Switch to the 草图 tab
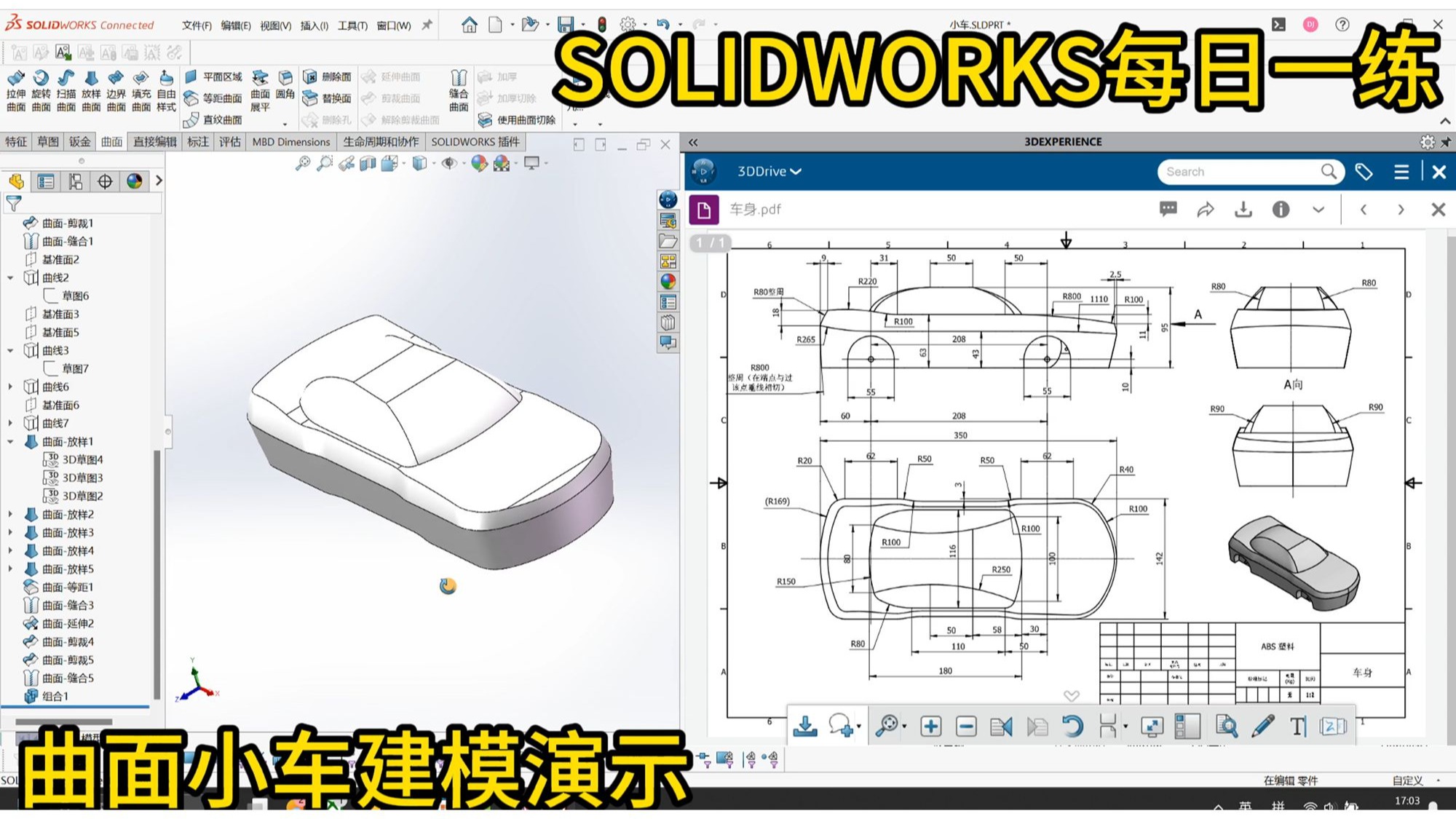Image resolution: width=1456 pixels, height=819 pixels. (48, 142)
